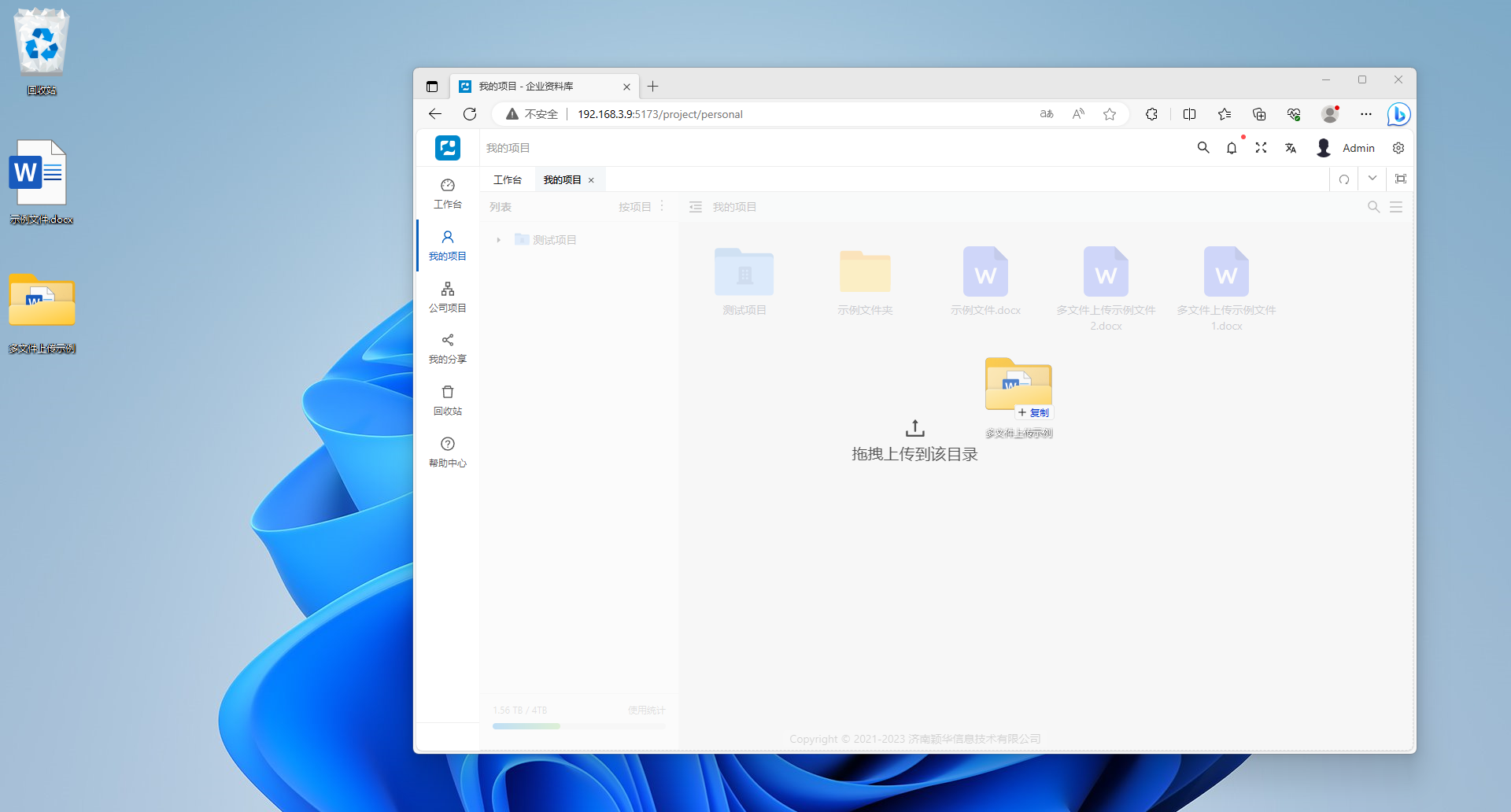1511x812 pixels.
Task: Click the app logo in the header
Action: [x=448, y=148]
